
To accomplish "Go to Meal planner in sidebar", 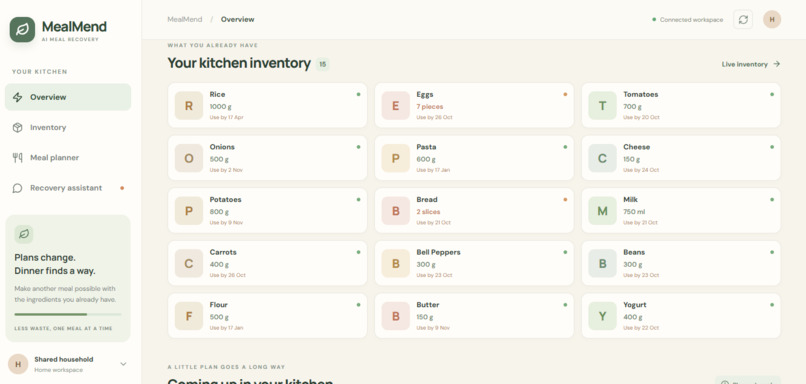I will point(68,158).
